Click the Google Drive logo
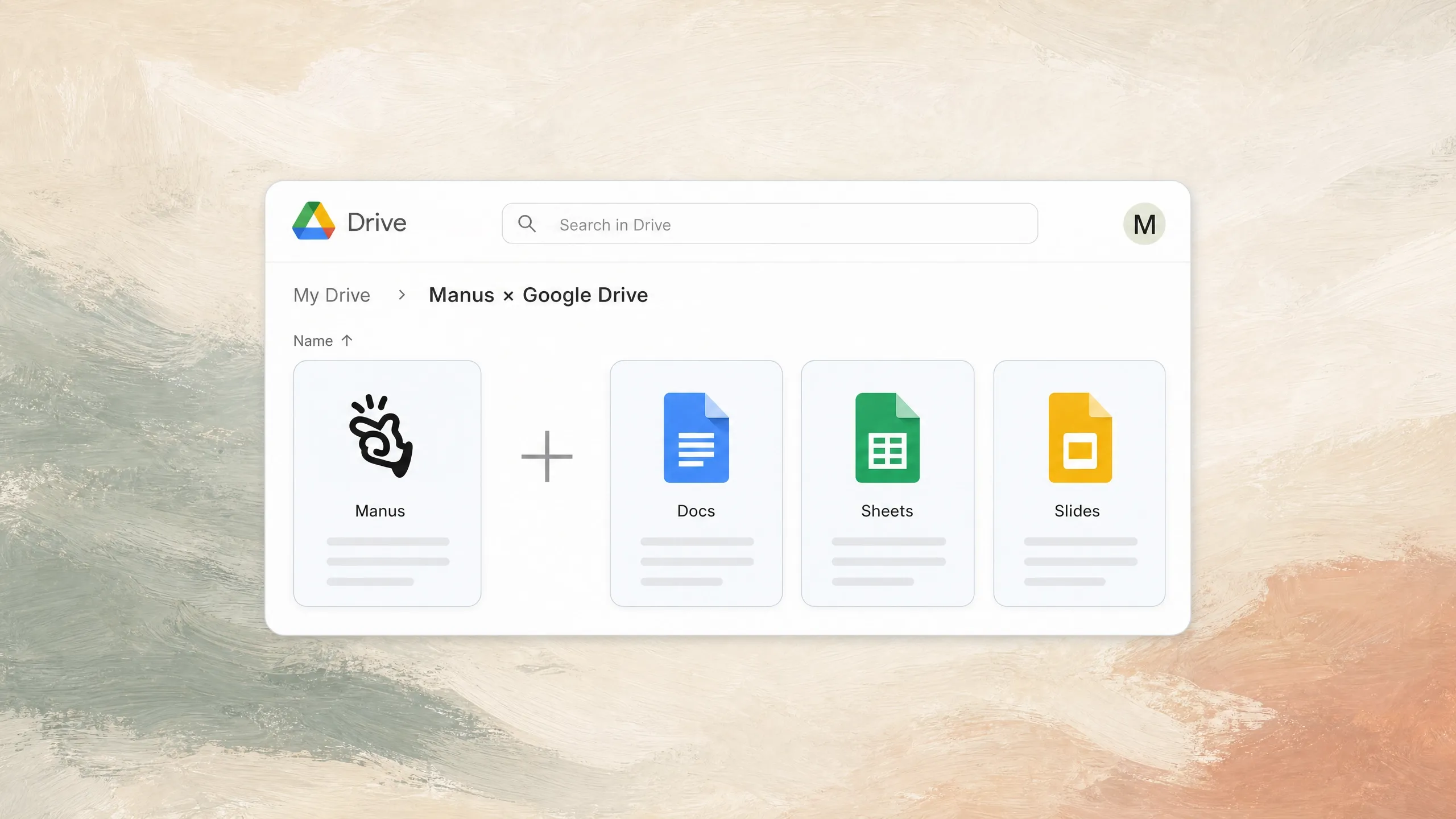The height and width of the screenshot is (819, 1456). 313,221
